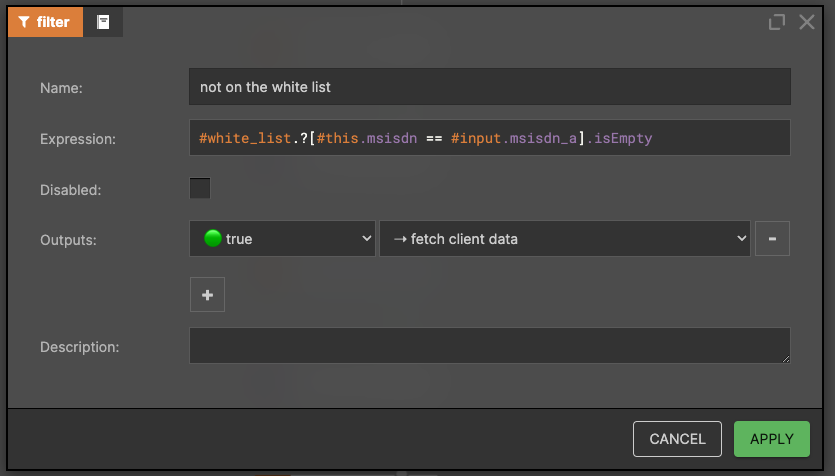Close the filter dialog with X

tap(807, 22)
